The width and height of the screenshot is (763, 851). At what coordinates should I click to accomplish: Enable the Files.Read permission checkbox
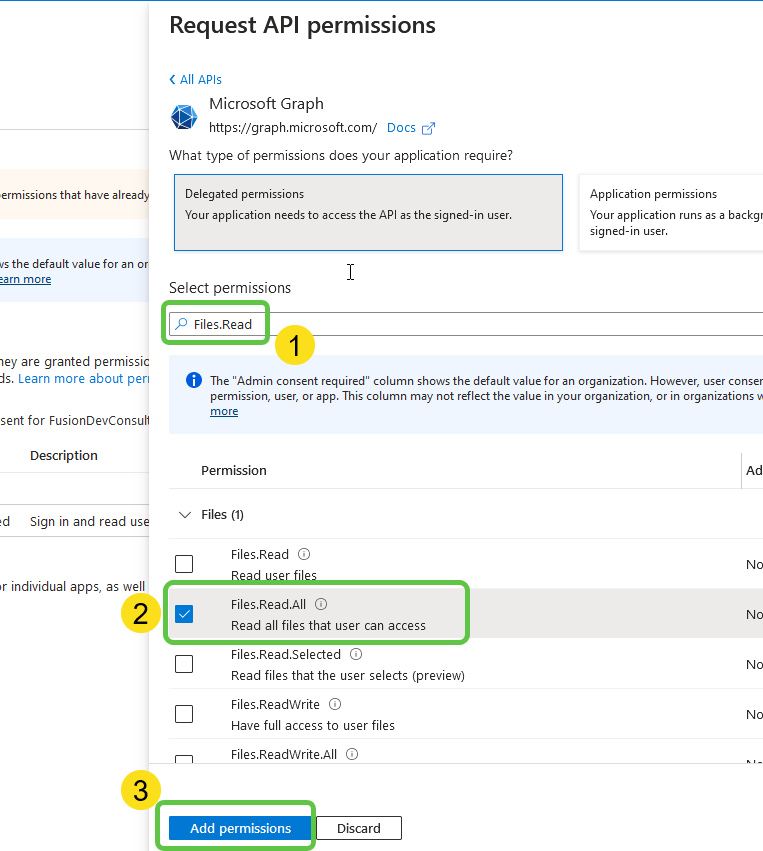(x=184, y=564)
